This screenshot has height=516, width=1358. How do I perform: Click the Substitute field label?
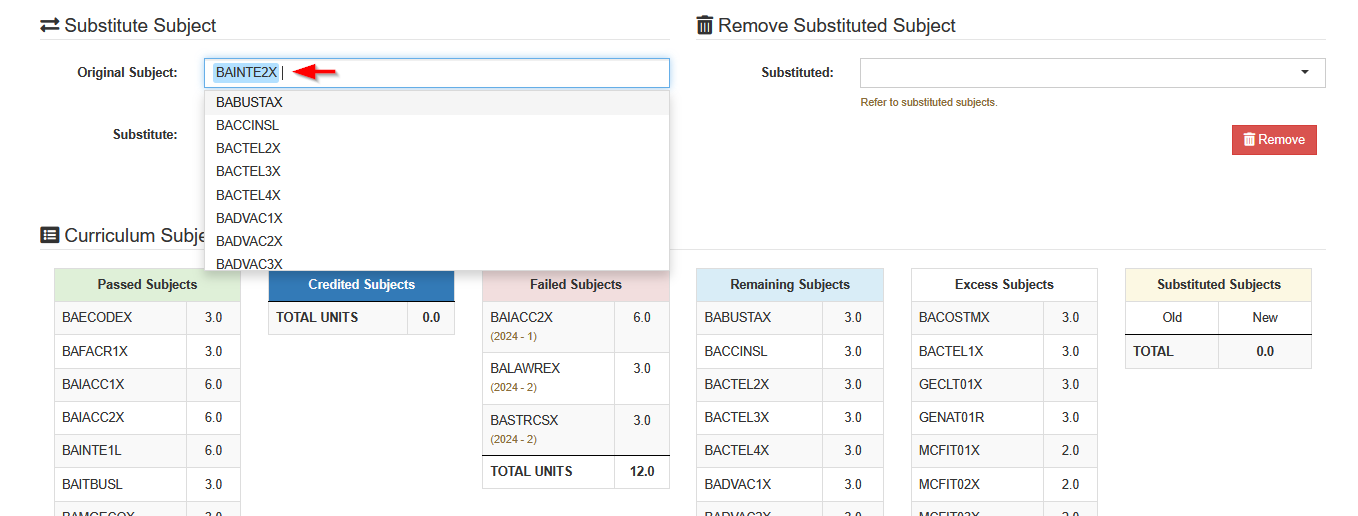(145, 134)
